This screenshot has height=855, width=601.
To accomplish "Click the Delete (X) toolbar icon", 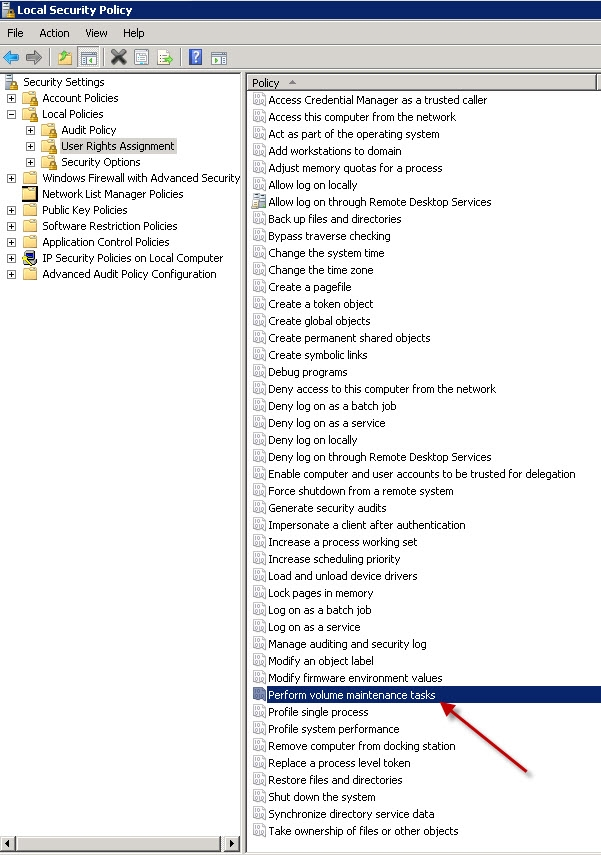I will pos(118,57).
